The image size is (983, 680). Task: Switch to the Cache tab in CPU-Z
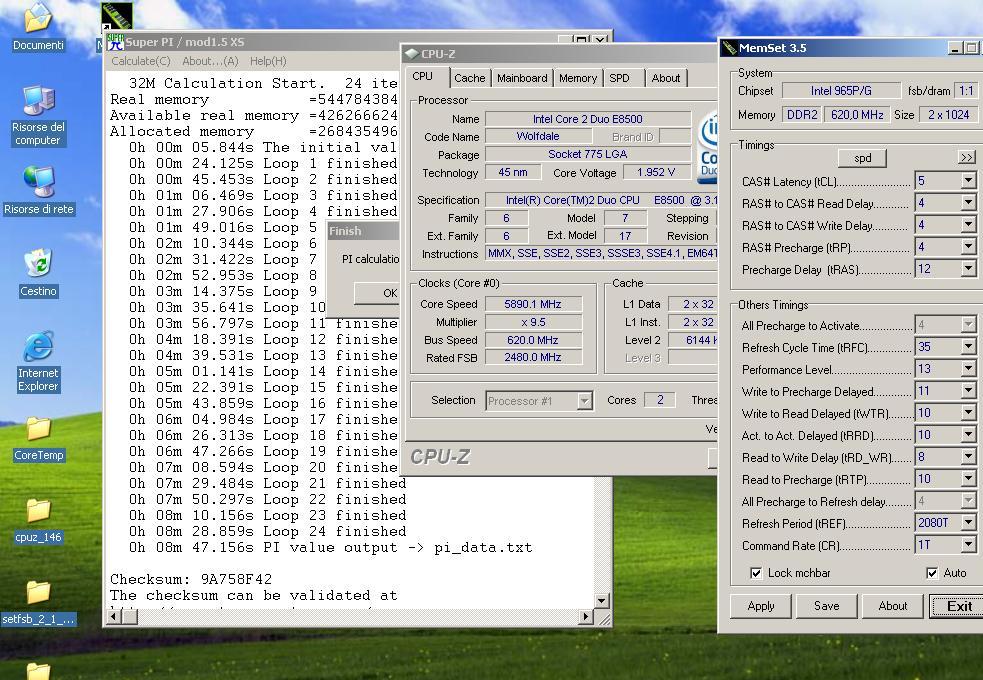[470, 78]
